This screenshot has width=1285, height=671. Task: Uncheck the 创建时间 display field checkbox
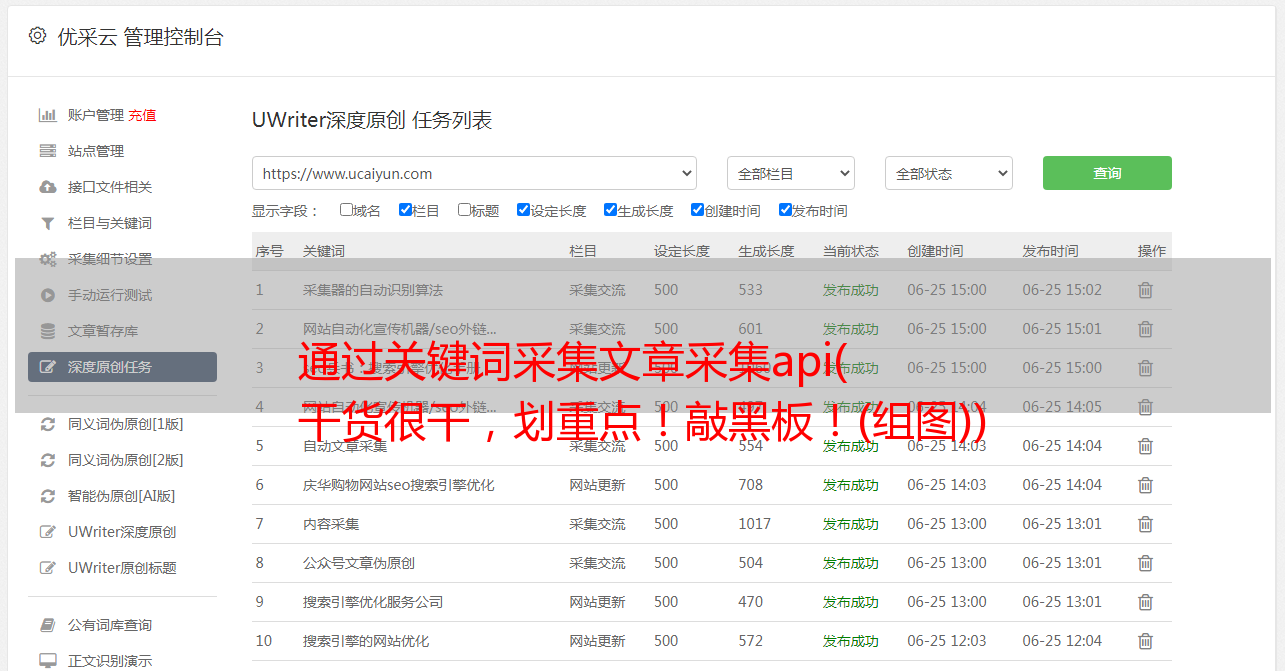[x=697, y=210]
